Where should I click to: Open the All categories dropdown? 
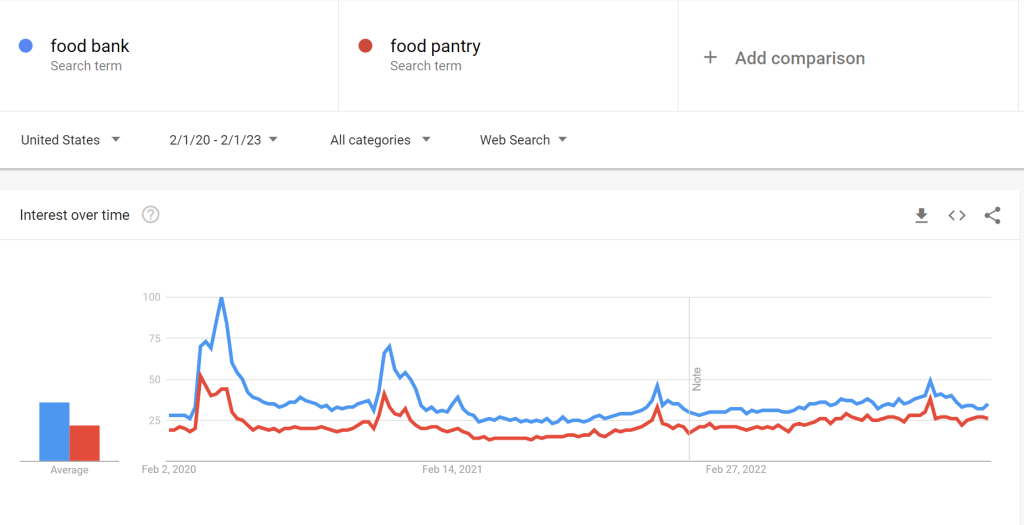380,140
